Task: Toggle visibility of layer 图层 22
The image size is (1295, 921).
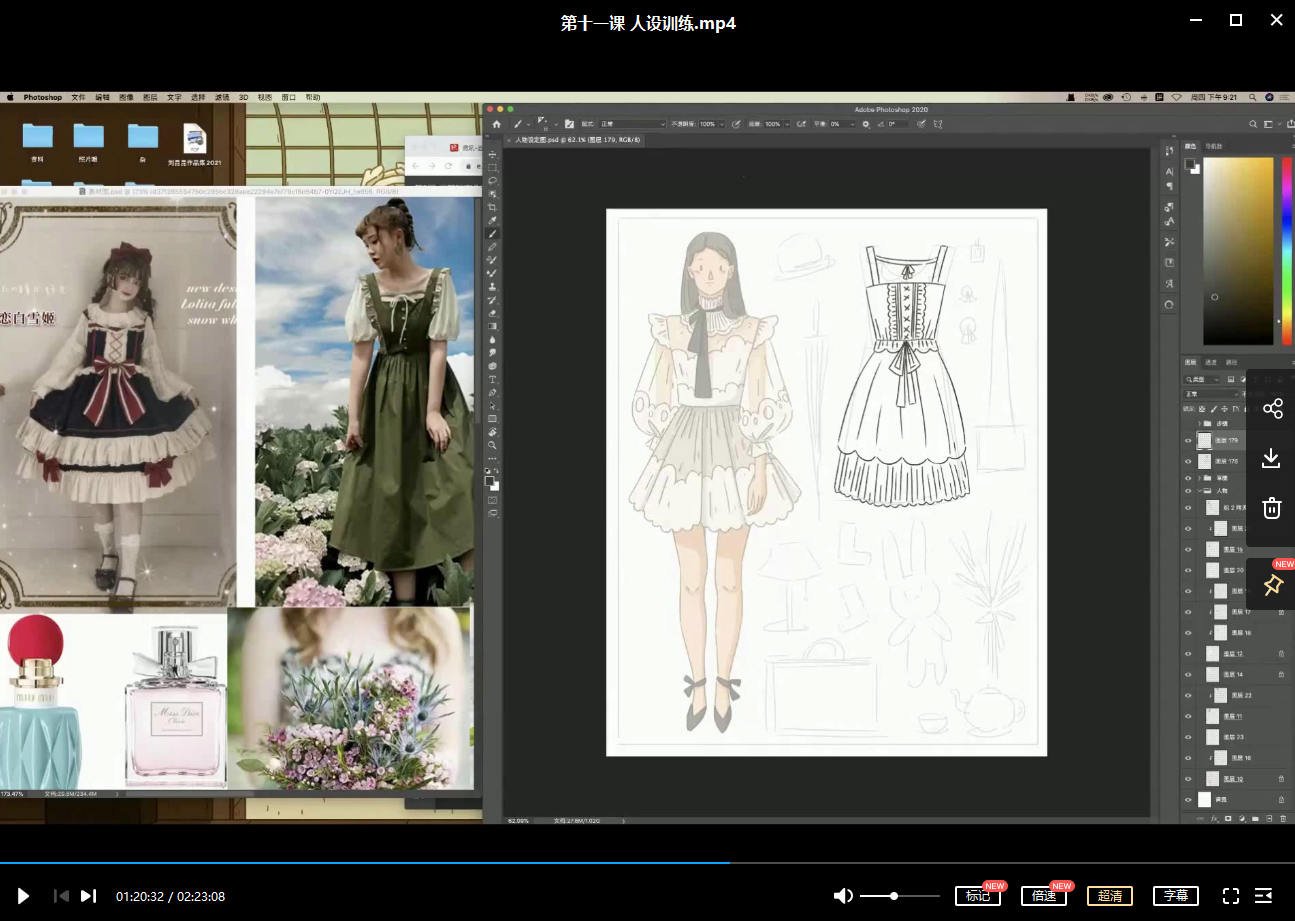Action: click(x=1188, y=695)
